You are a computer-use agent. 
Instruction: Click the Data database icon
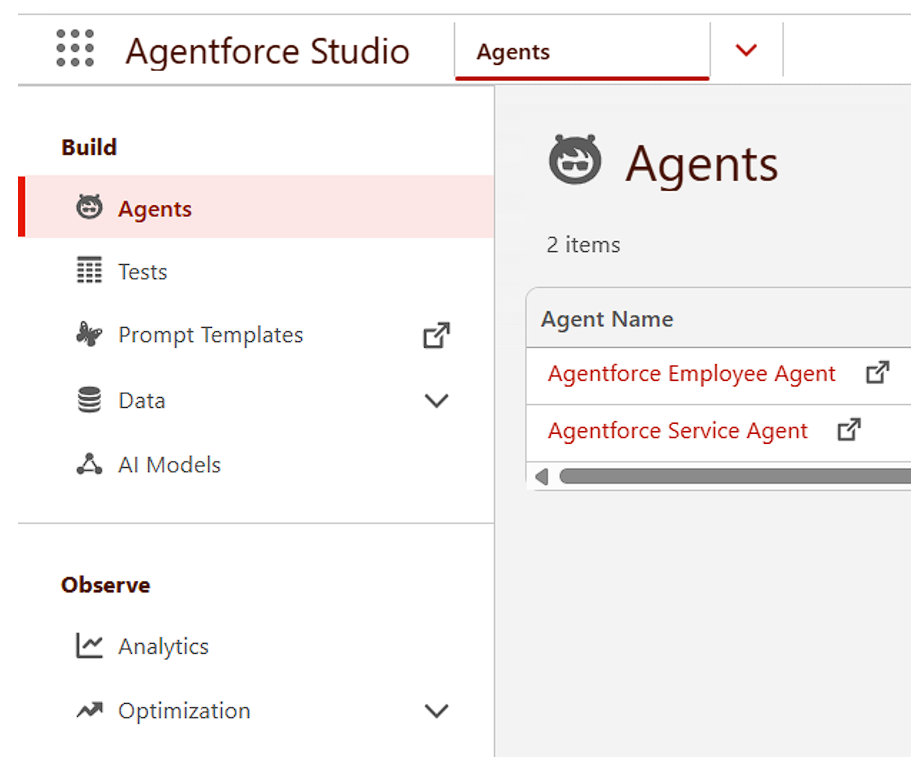pyautogui.click(x=89, y=400)
